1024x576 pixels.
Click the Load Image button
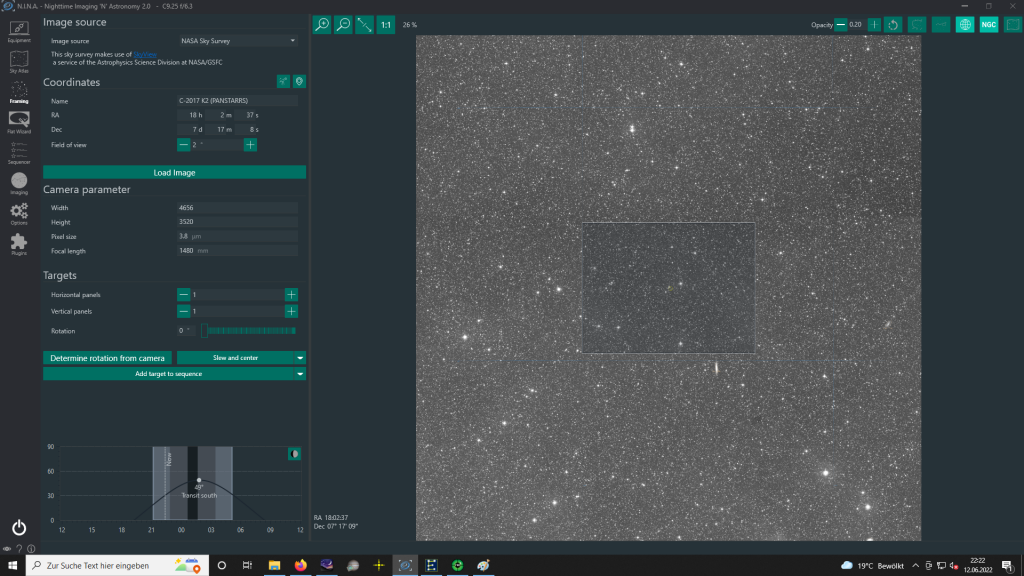click(x=174, y=172)
